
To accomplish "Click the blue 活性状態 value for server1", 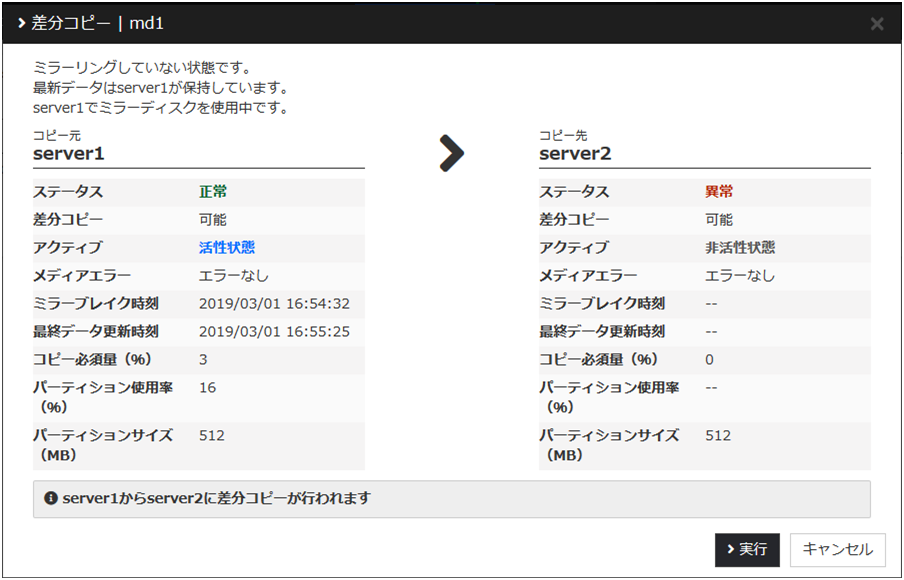I will tap(227, 248).
